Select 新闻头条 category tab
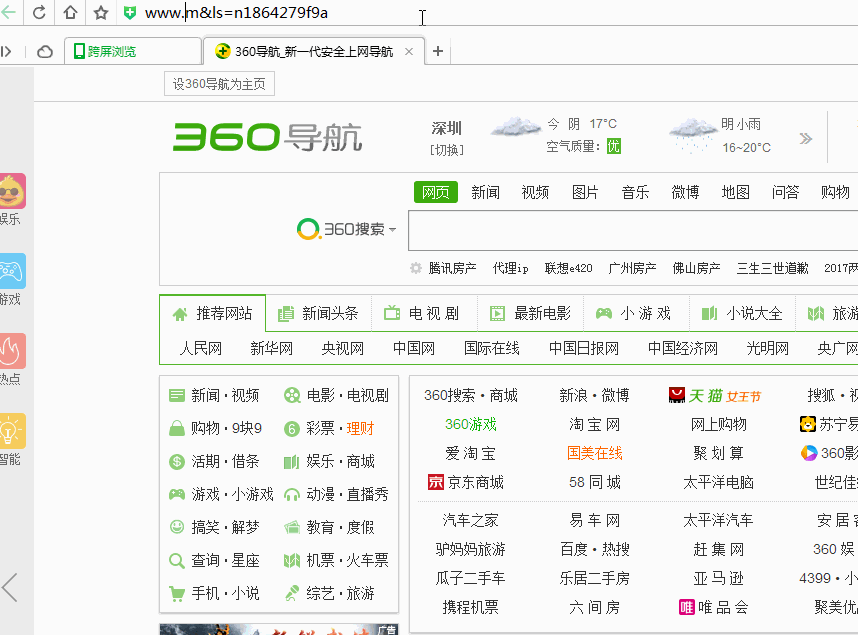This screenshot has height=635, width=858. point(318,314)
